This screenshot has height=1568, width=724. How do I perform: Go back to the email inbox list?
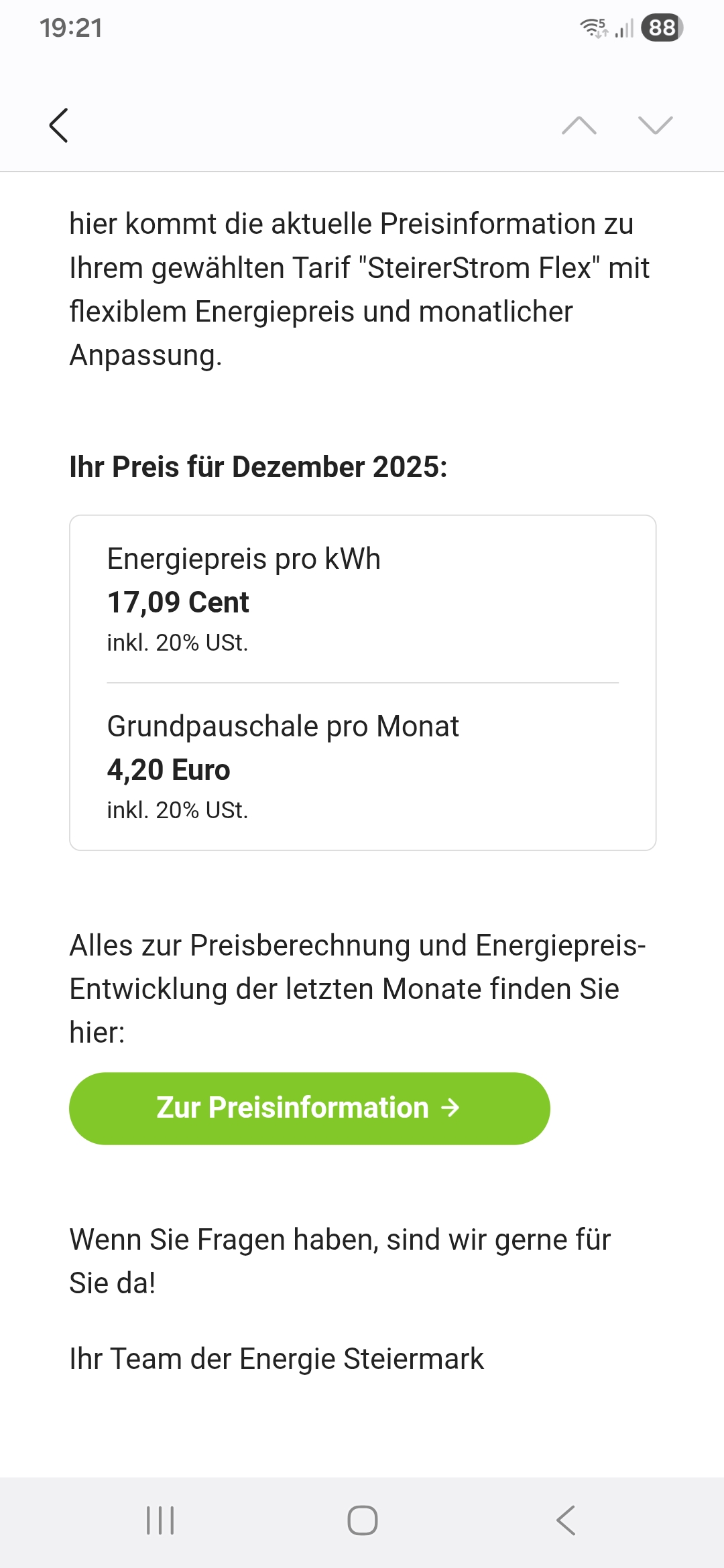[59, 125]
